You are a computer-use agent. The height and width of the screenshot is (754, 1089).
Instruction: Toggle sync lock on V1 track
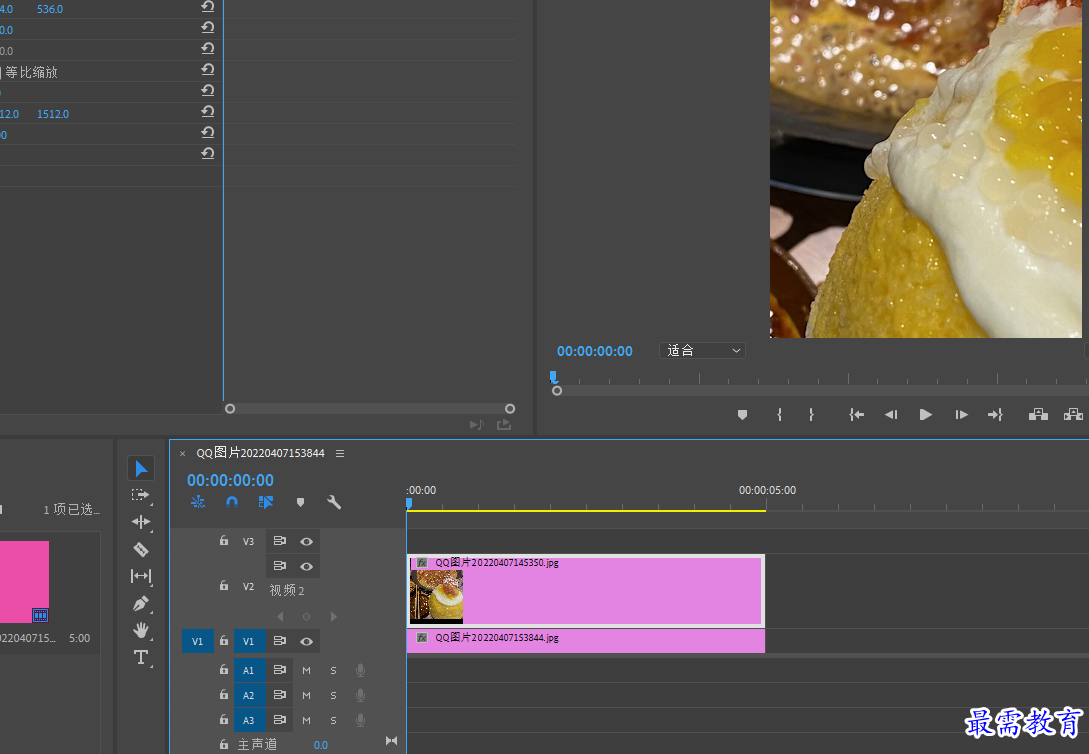click(280, 641)
